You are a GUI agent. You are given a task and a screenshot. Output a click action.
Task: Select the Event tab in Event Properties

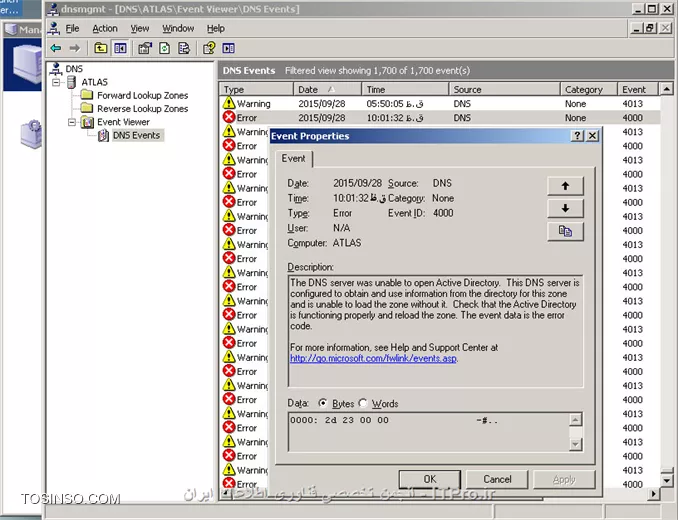coord(294,159)
